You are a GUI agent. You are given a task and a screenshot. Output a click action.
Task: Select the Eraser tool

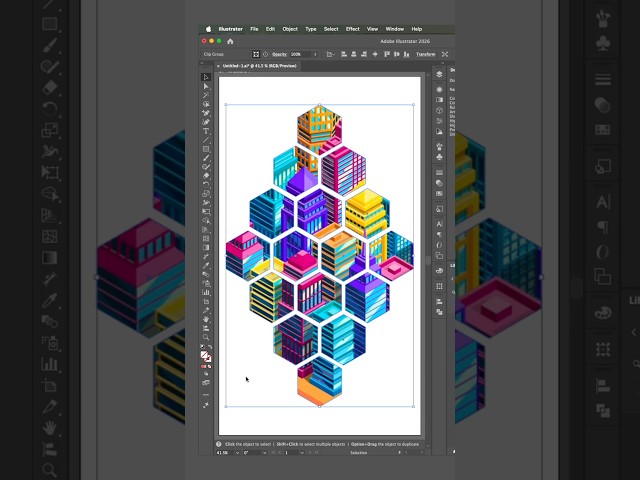click(x=206, y=176)
